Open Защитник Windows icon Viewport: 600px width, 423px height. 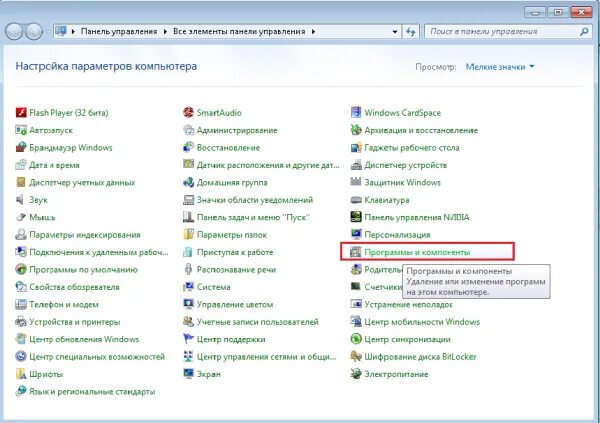356,182
